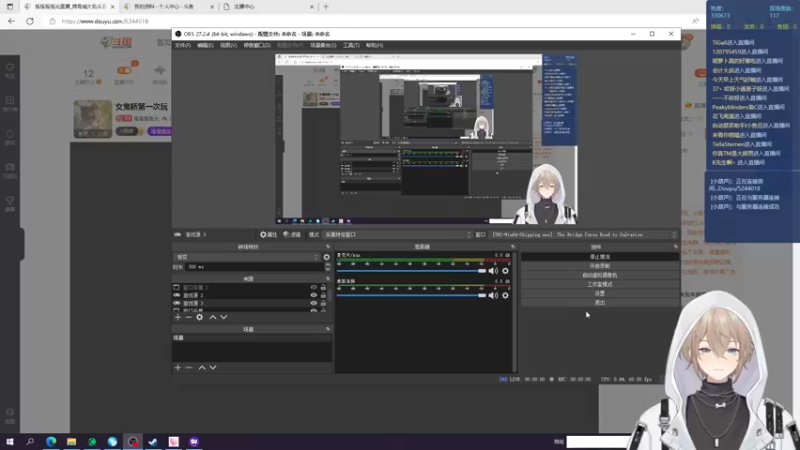Pop out the controls dock panel icon
The width and height of the screenshot is (800, 450).
[676, 247]
